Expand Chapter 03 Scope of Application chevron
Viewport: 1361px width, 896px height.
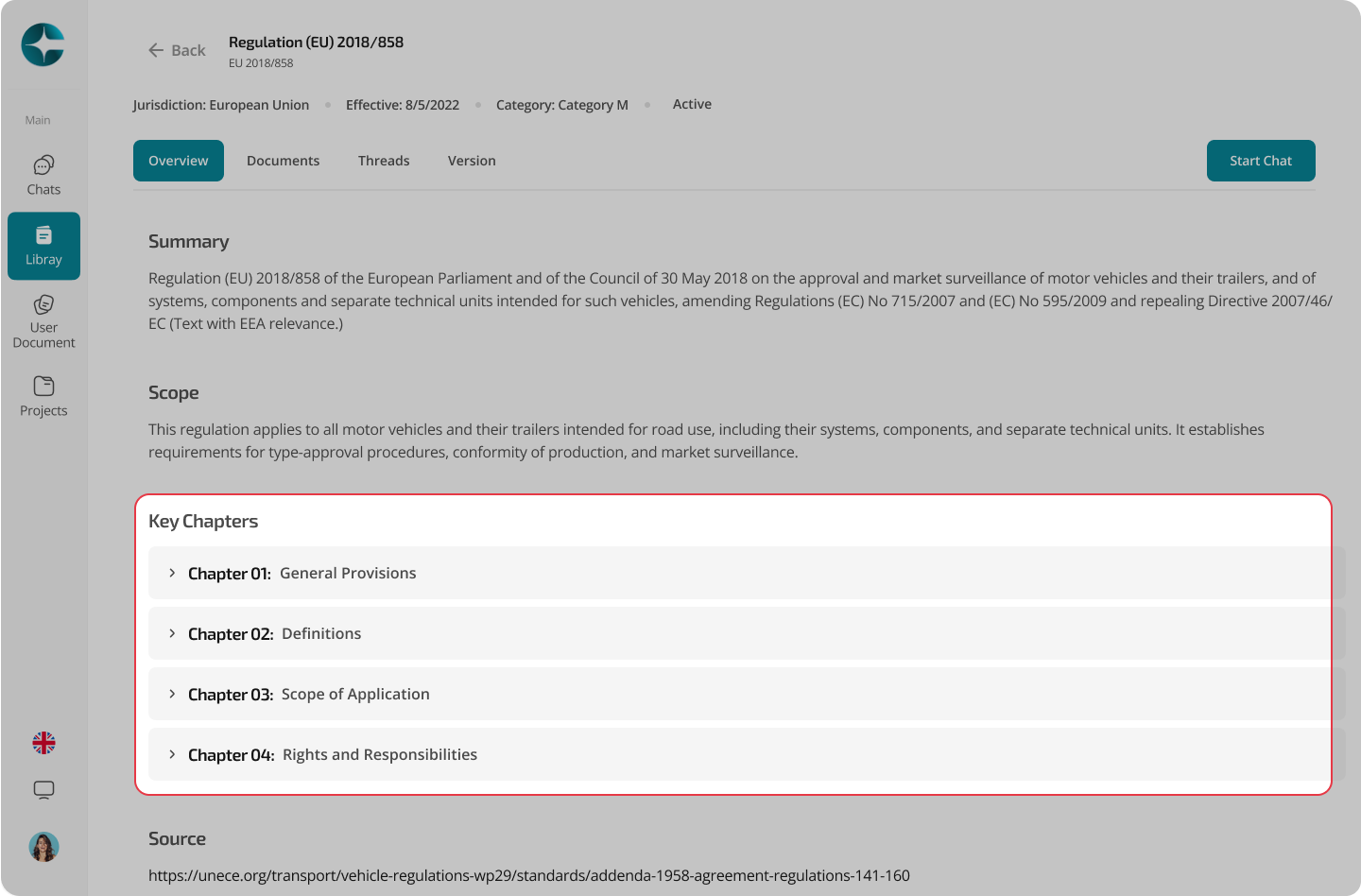[x=172, y=694]
